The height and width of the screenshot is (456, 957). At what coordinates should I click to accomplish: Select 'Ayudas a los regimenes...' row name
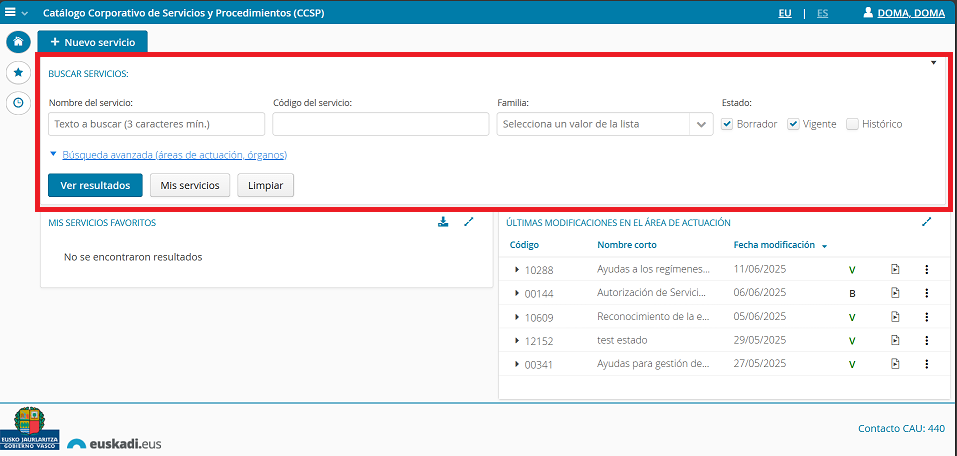pyautogui.click(x=654, y=269)
